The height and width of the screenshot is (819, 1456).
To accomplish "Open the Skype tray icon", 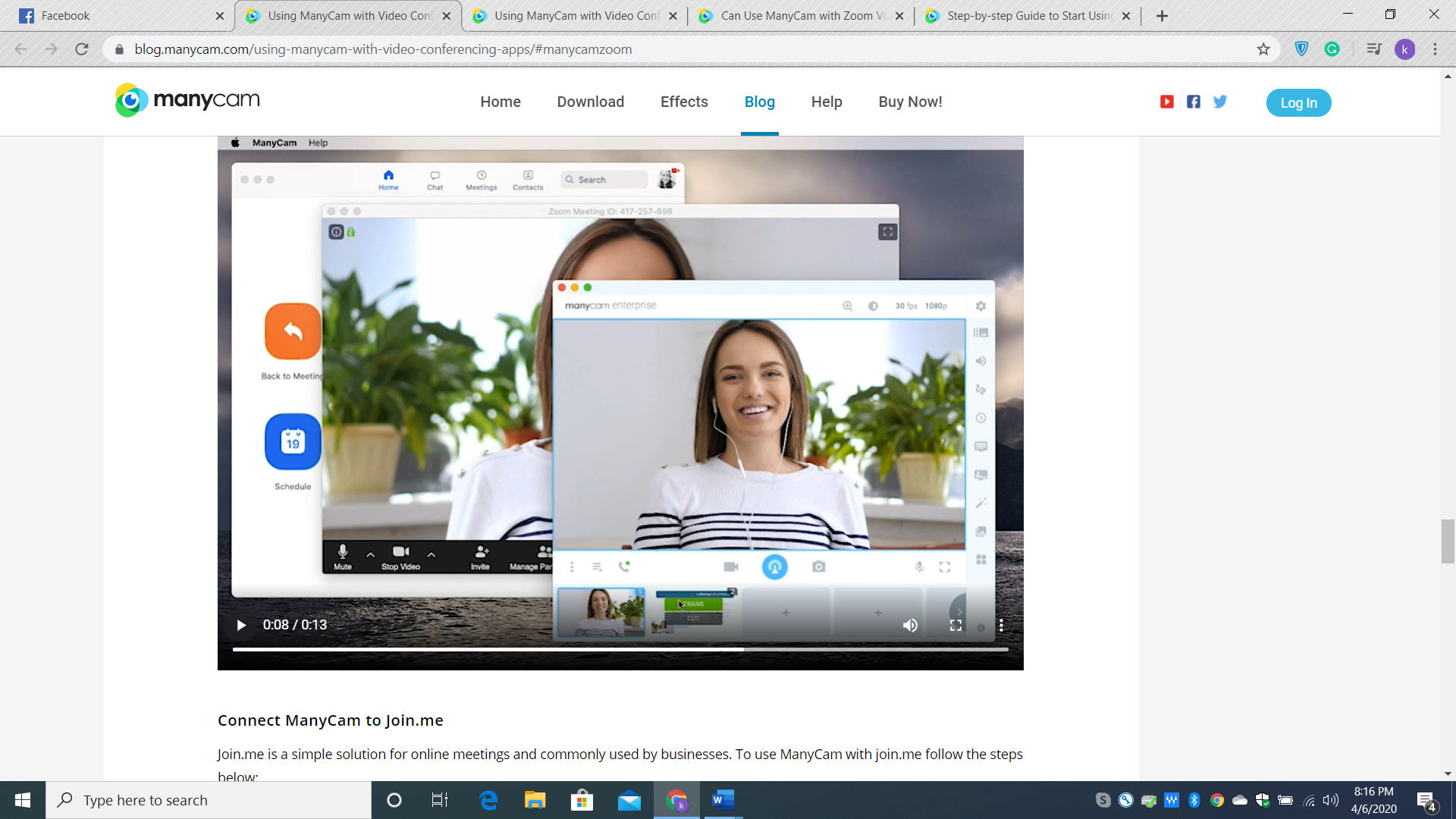I will click(1103, 800).
